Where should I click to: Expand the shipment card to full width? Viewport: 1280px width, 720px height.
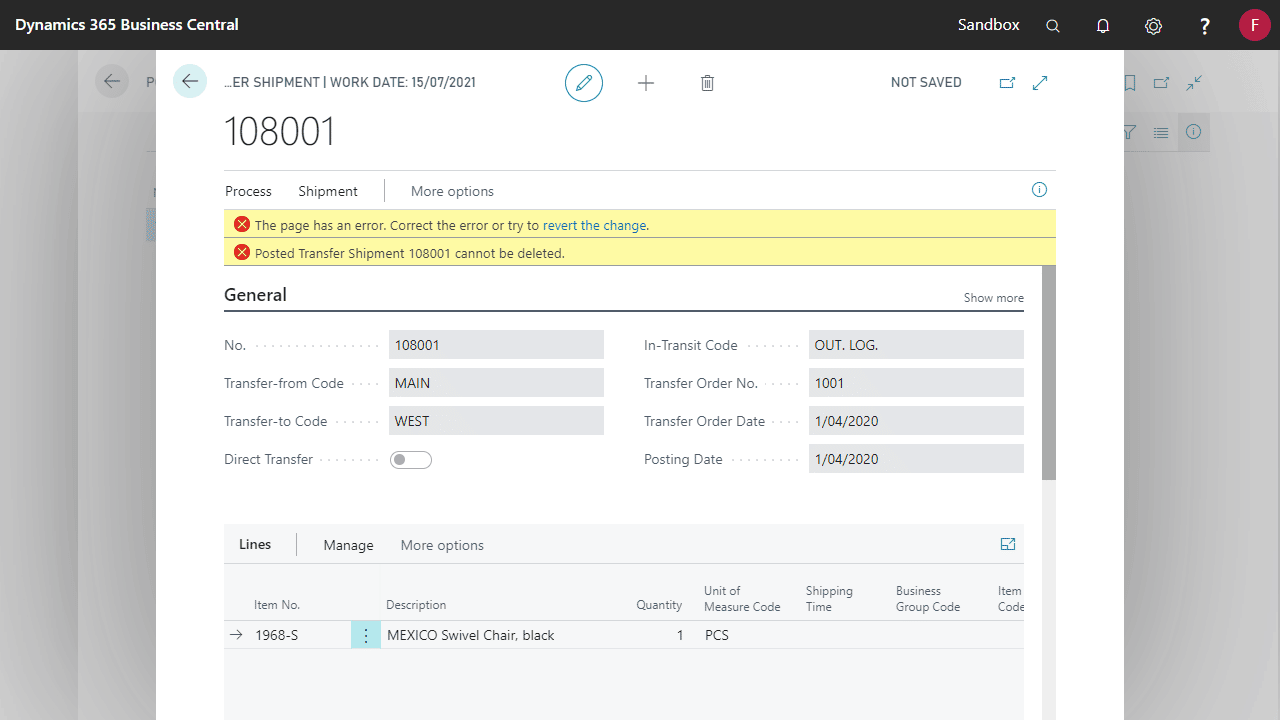pyautogui.click(x=1040, y=83)
